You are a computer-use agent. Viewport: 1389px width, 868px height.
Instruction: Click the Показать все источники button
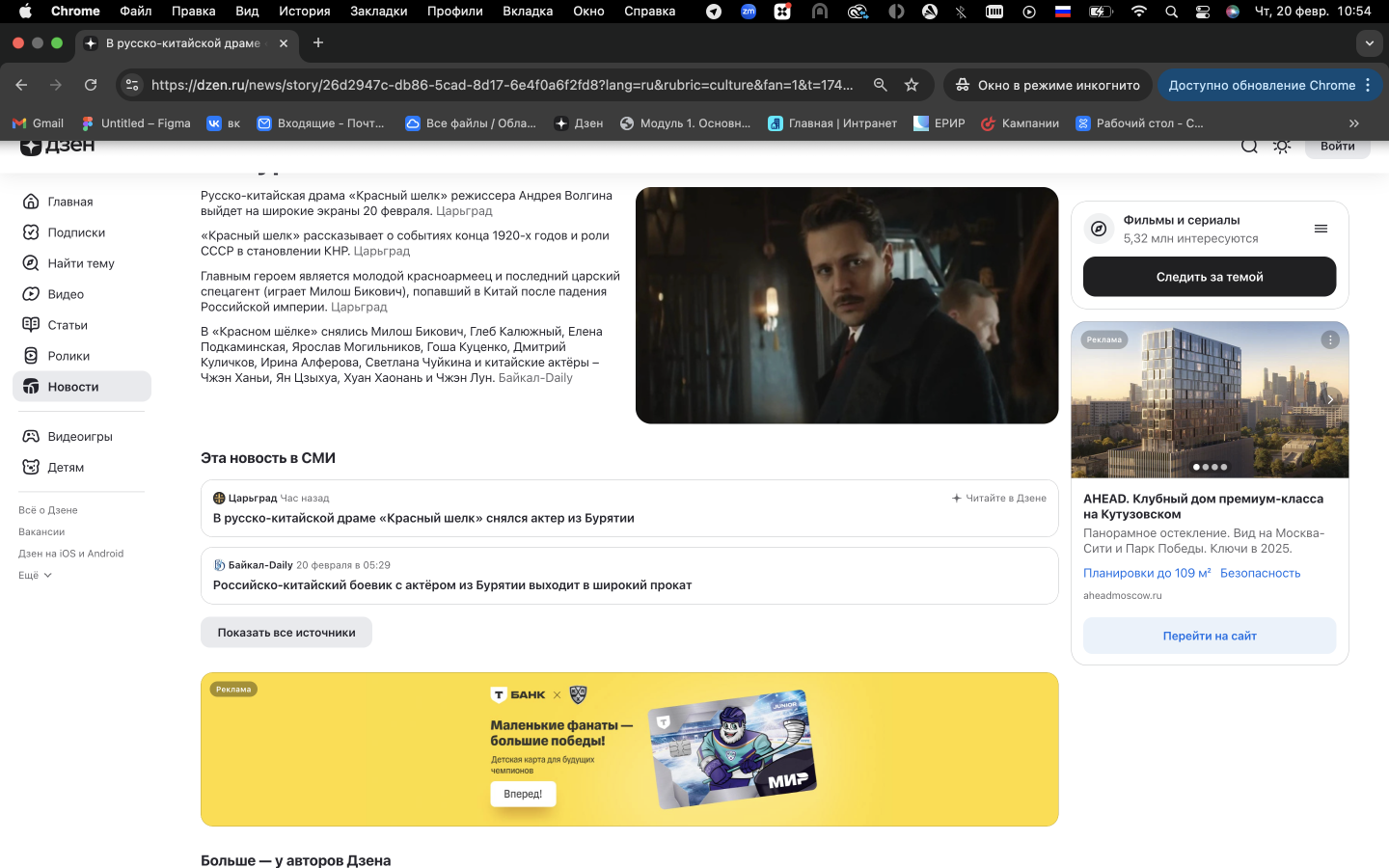coord(286,633)
